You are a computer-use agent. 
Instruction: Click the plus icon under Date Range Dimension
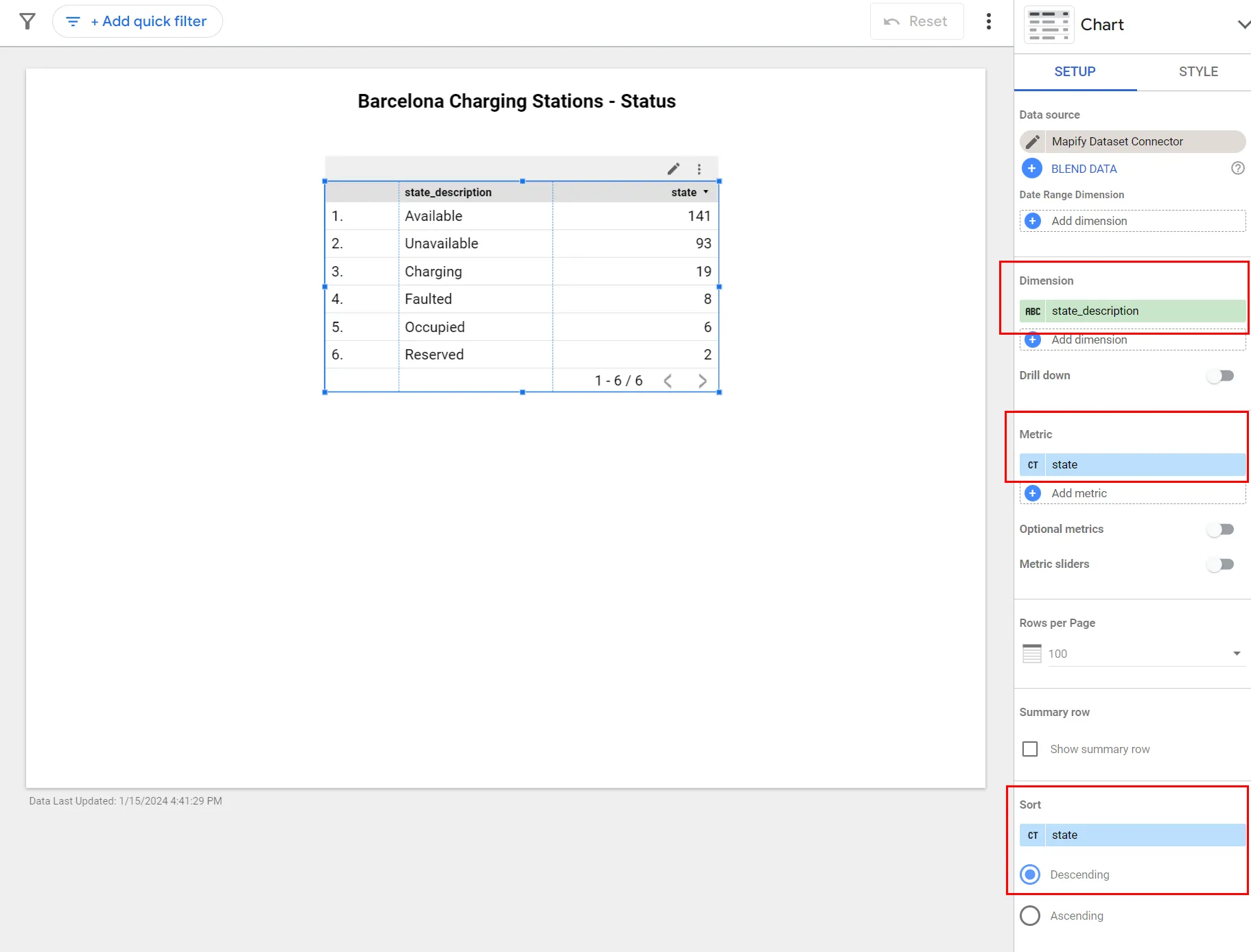click(1033, 221)
